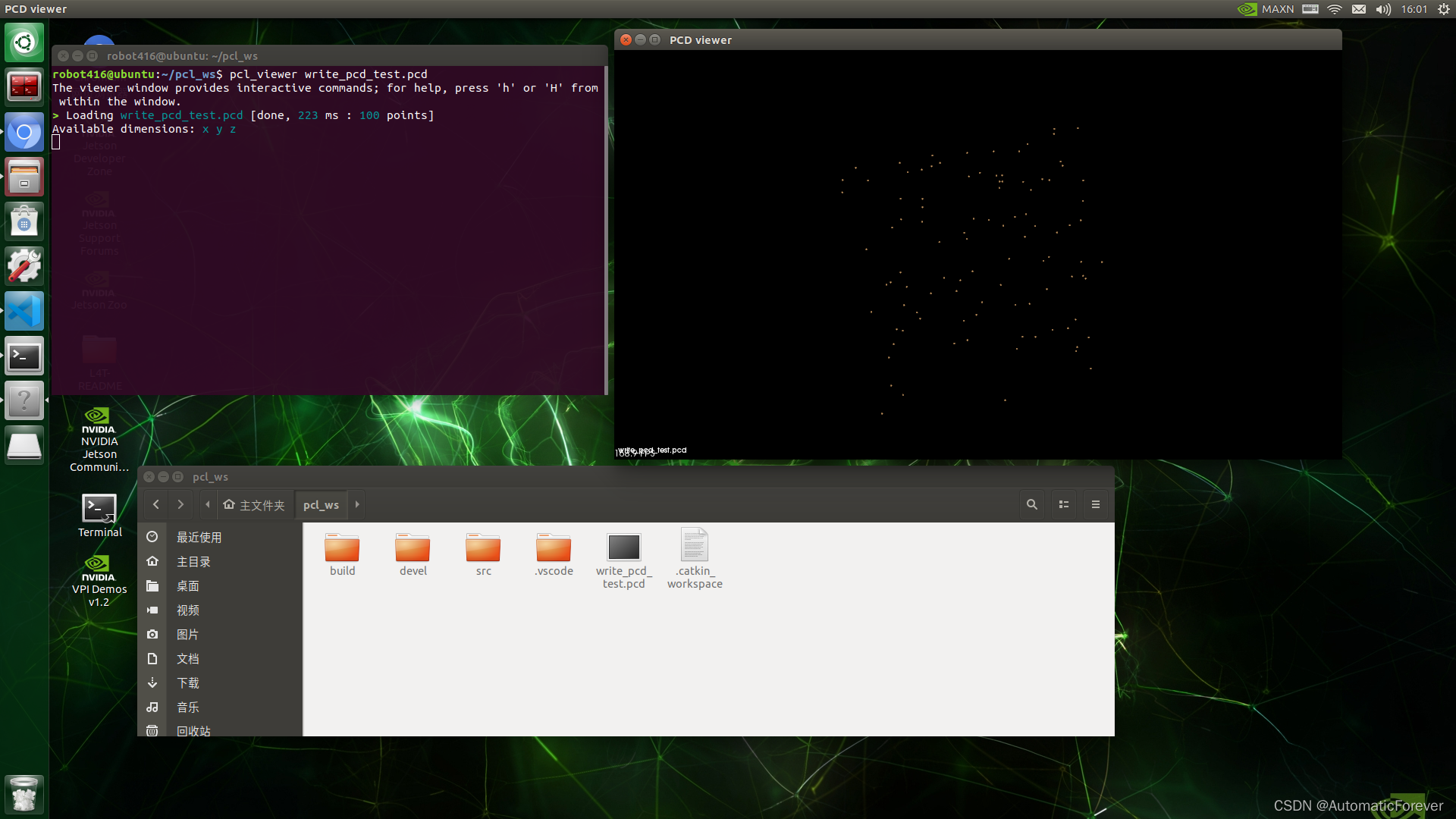Open the messaging envelope indicator
Image resolution: width=1456 pixels, height=819 pixels.
click(1359, 9)
